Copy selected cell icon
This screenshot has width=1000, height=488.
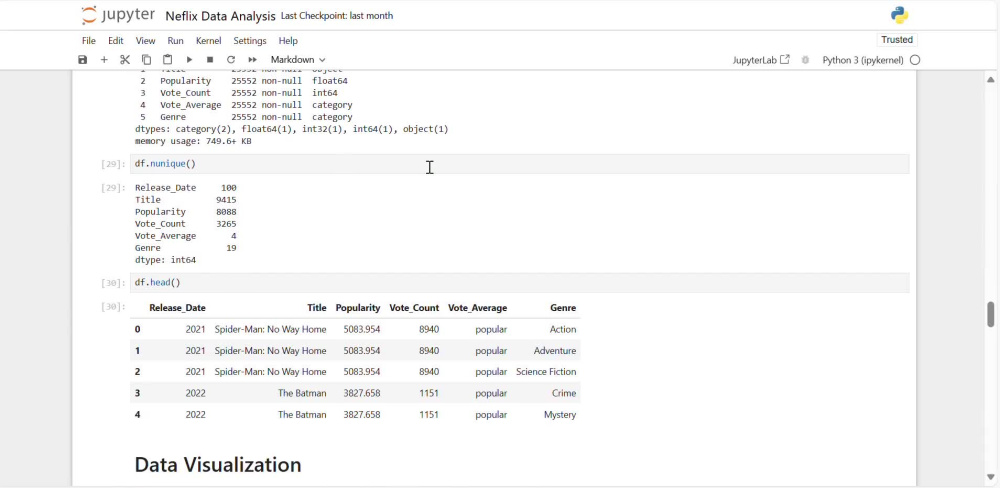(146, 59)
